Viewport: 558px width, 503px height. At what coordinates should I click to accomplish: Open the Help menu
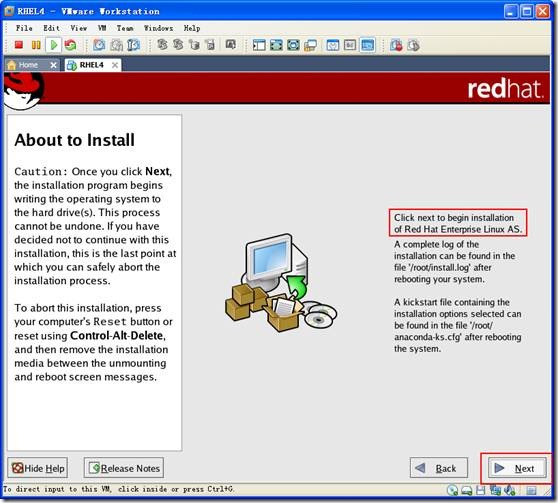(x=192, y=28)
